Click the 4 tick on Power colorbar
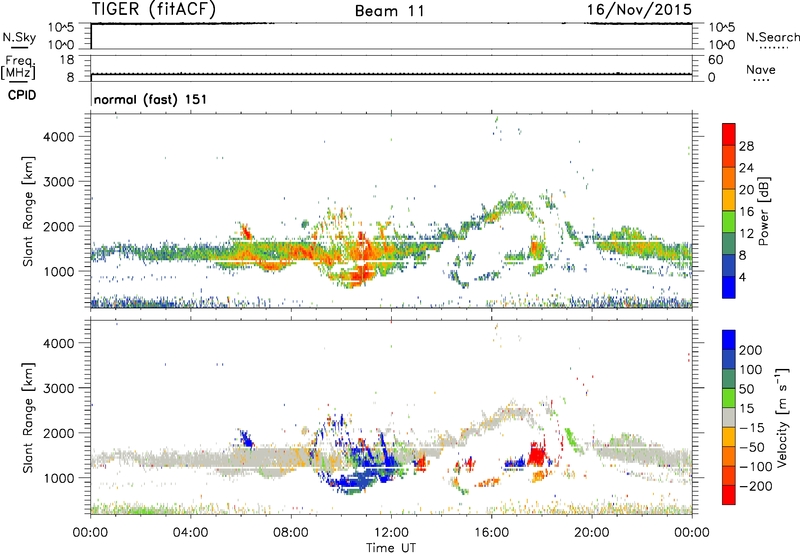Screen dimensions: 800x554 pyautogui.click(x=742, y=278)
